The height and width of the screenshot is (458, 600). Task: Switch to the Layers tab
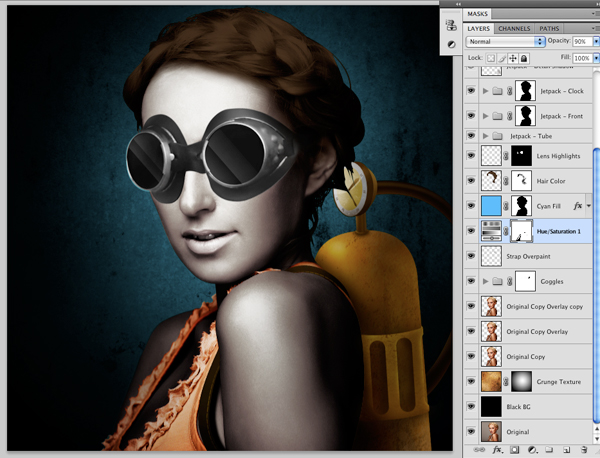[x=478, y=28]
